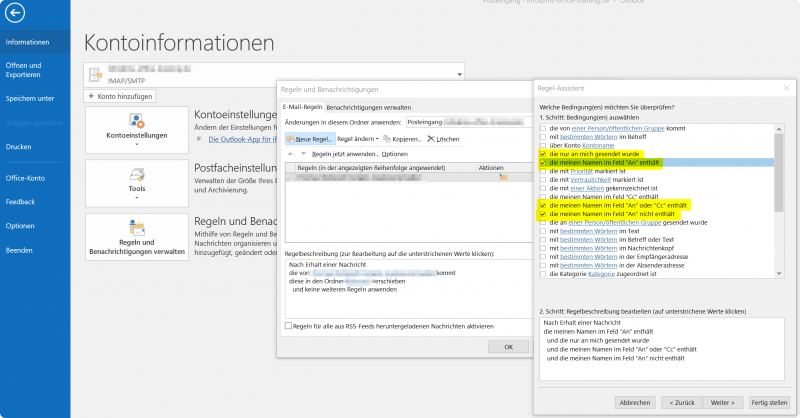This screenshot has height=418, width=800.
Task: Uncheck 'Feld "An" nicht enthält' condition
Action: click(x=543, y=214)
